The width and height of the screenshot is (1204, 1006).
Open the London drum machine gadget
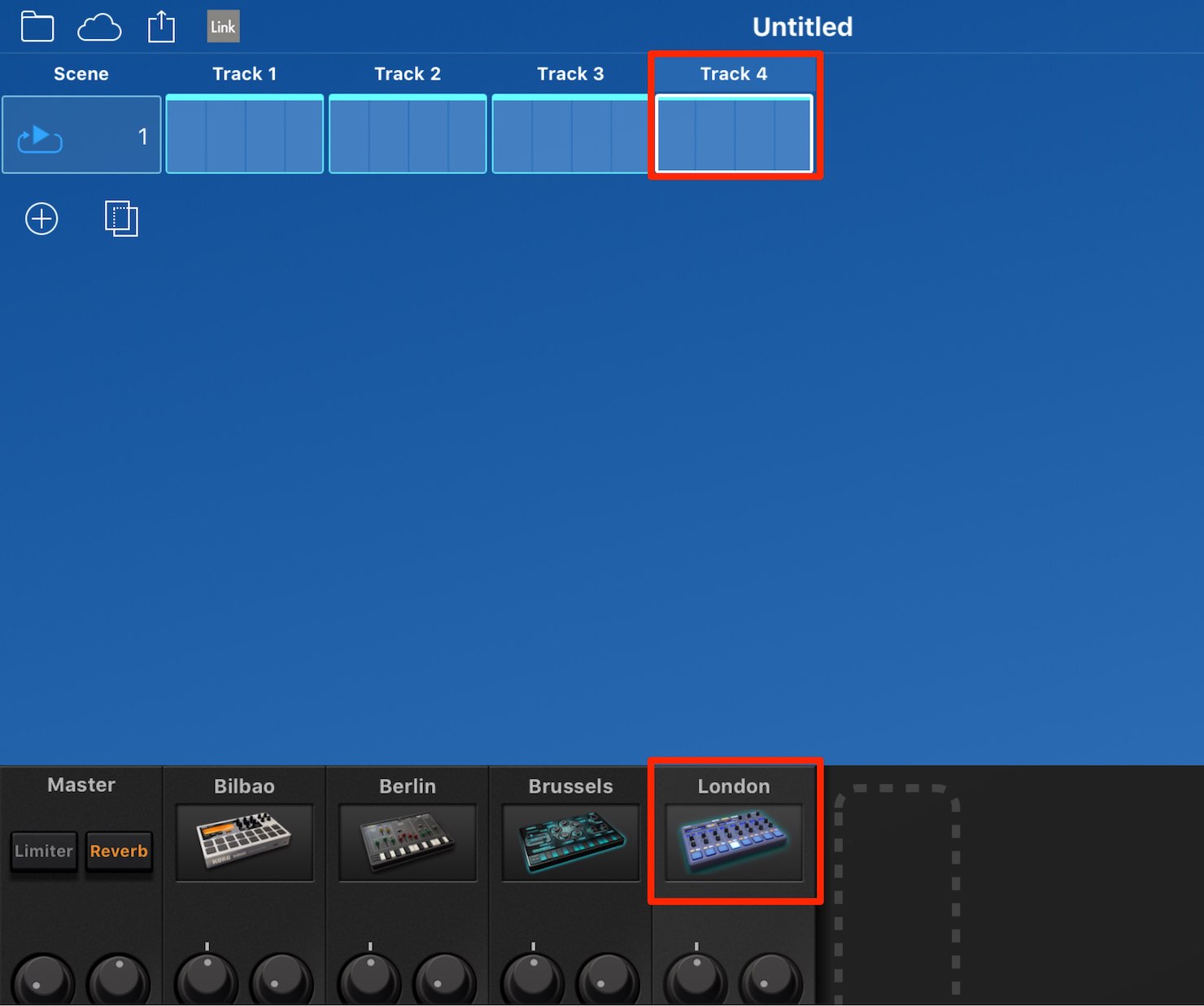pyautogui.click(x=734, y=842)
